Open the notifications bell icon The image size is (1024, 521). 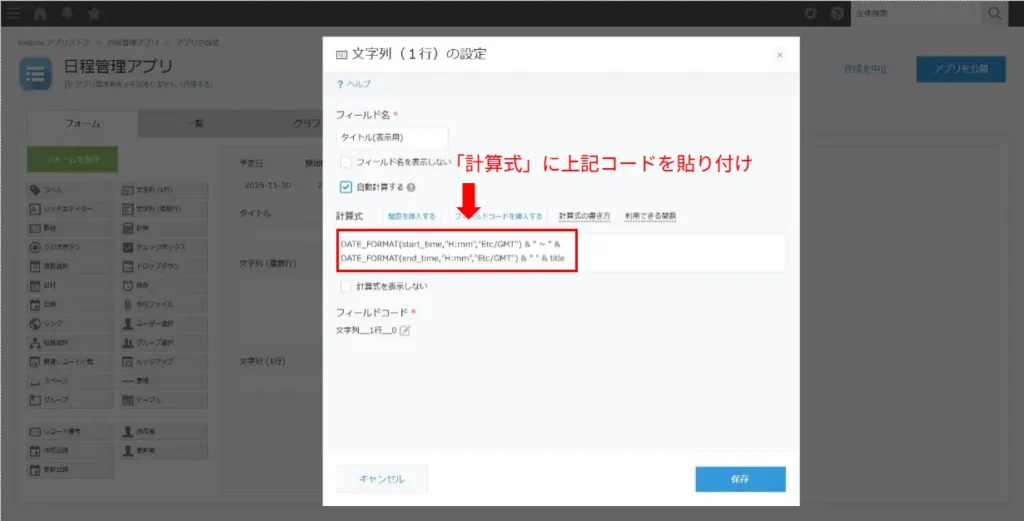pos(67,13)
